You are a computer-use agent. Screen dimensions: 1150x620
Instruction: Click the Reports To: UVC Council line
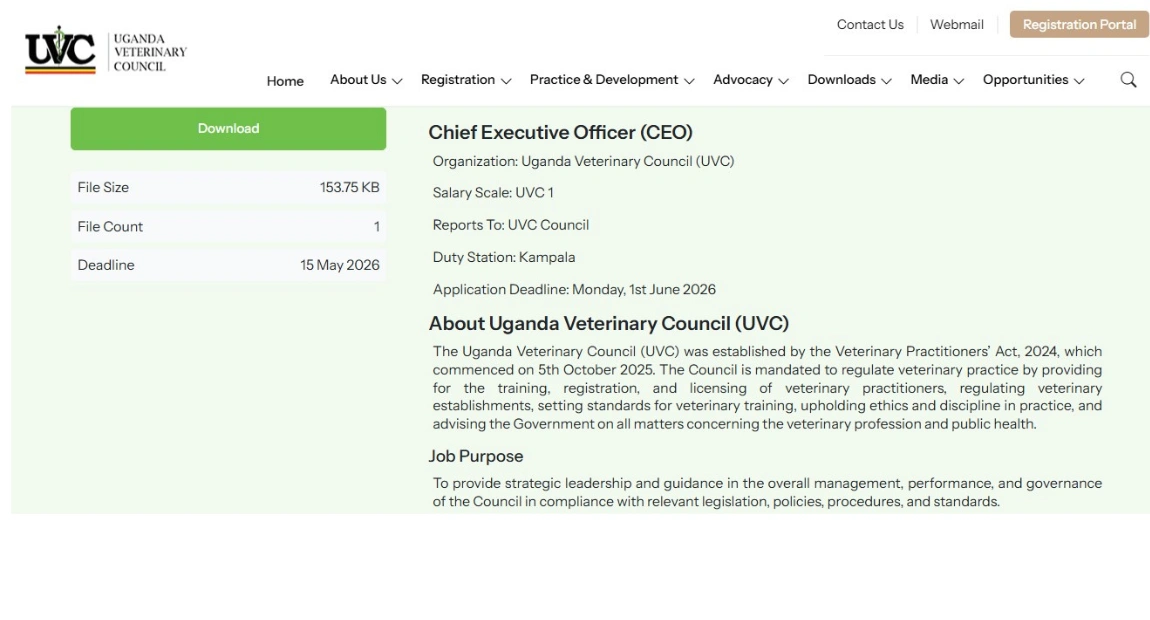point(510,225)
